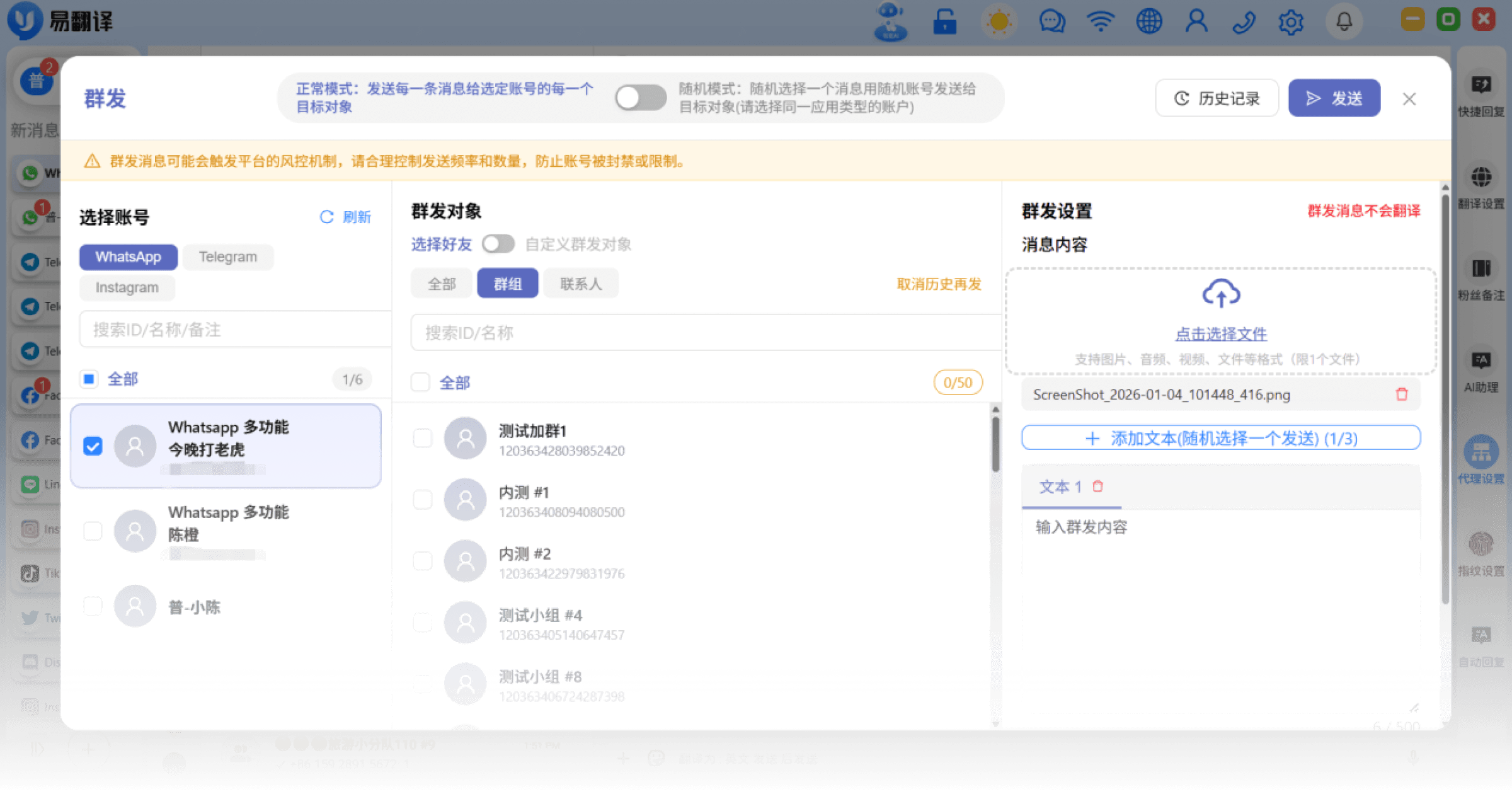
Task: Focus the 搜索ID/名称 target search field
Action: click(706, 333)
